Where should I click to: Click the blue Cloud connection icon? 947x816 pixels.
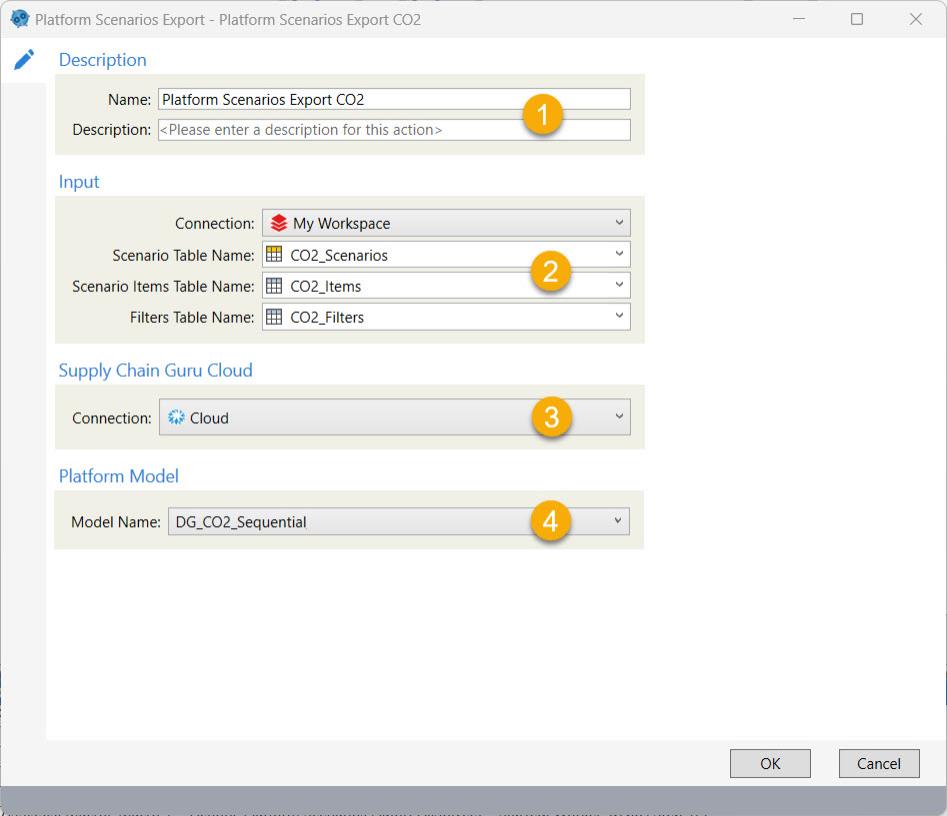click(x=177, y=418)
